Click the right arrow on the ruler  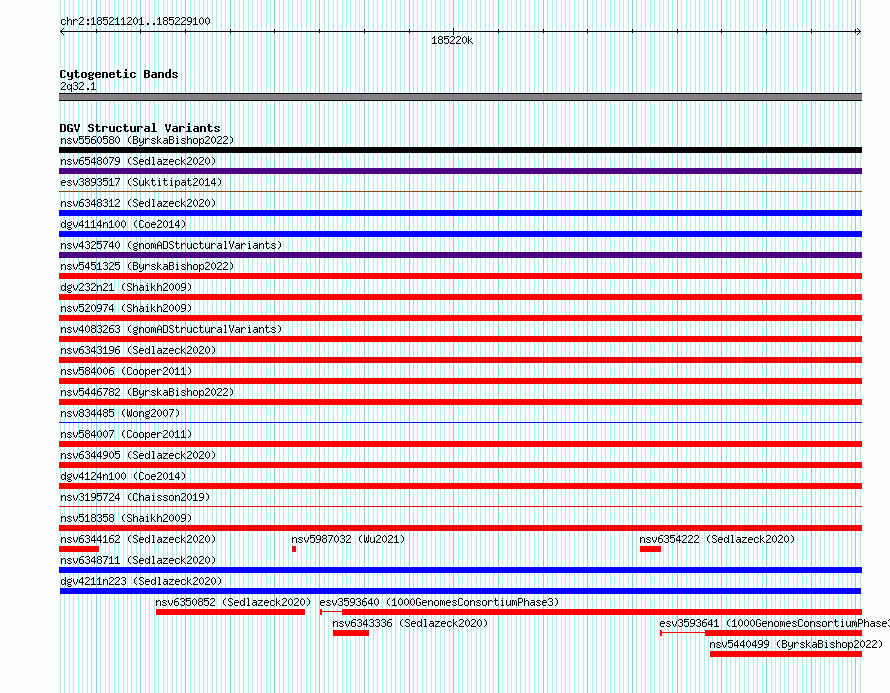[x=858, y=32]
